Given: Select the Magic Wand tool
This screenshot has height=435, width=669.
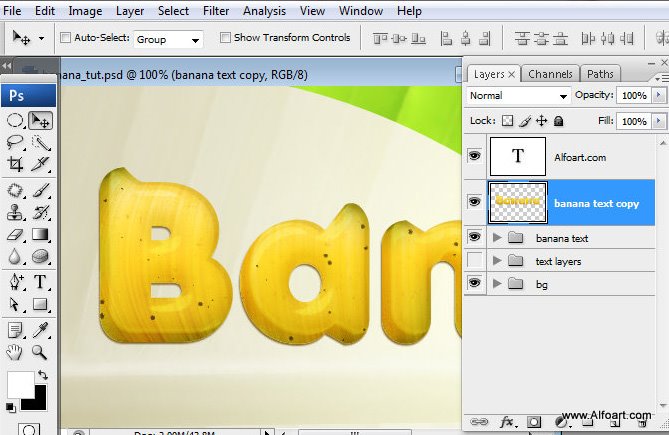Looking at the screenshot, I should click(x=41, y=142).
